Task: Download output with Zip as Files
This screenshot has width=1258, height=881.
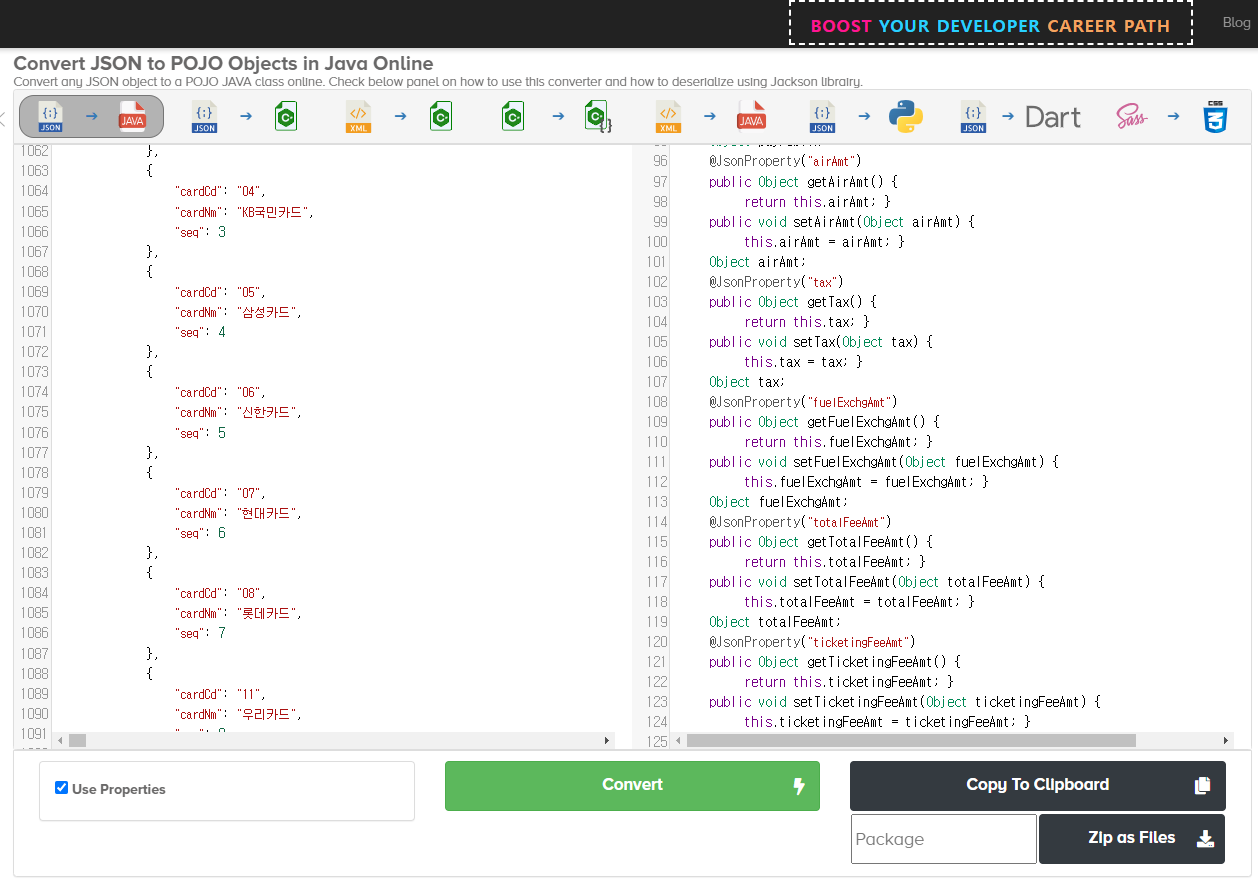Action: (1131, 838)
